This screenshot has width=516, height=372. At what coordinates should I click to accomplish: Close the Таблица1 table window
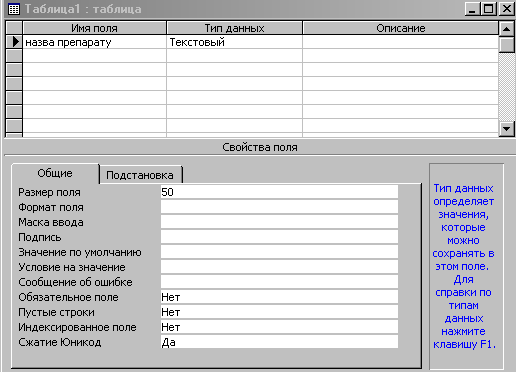(x=507, y=9)
